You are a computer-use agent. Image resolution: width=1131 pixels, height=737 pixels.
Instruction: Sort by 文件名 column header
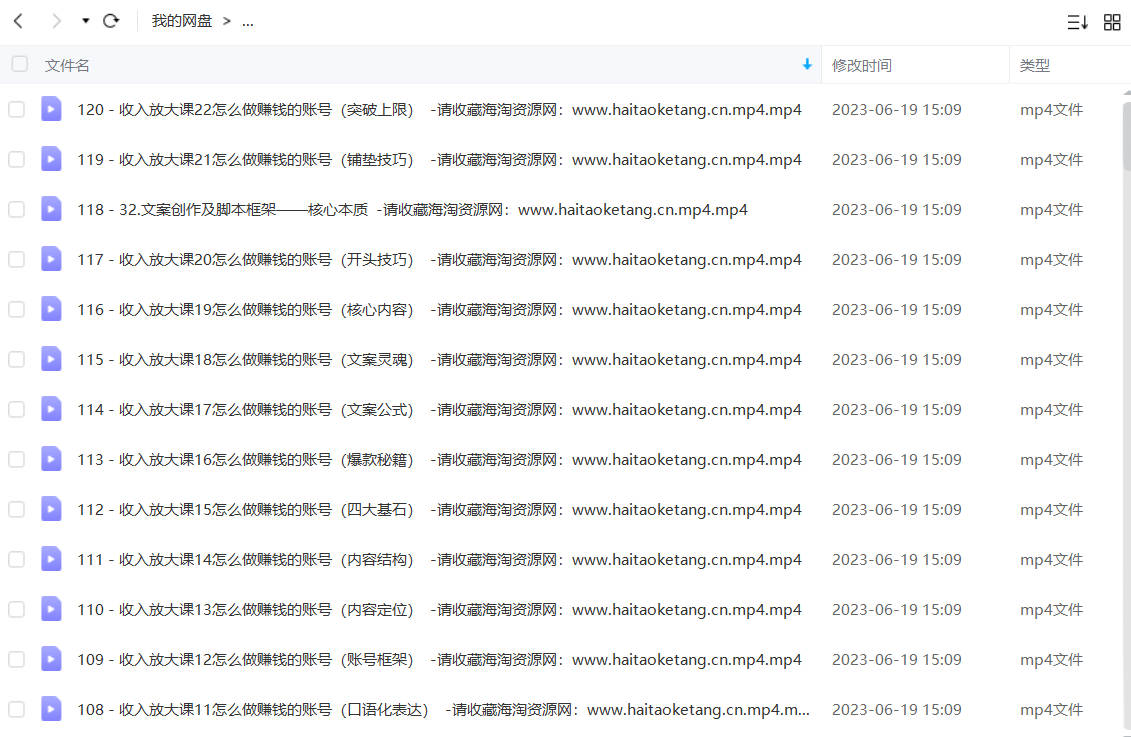click(67, 66)
